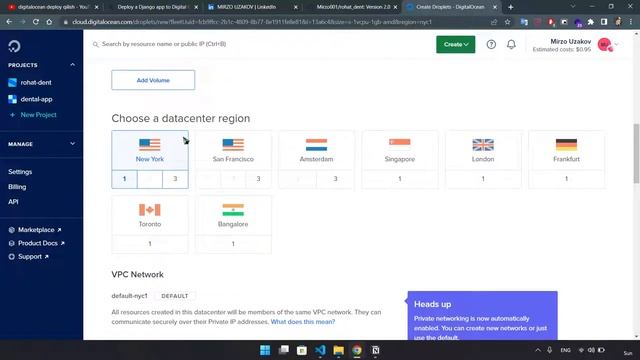Click the default-nyc1 VPC network label
The width and height of the screenshot is (640, 360).
[129, 296]
